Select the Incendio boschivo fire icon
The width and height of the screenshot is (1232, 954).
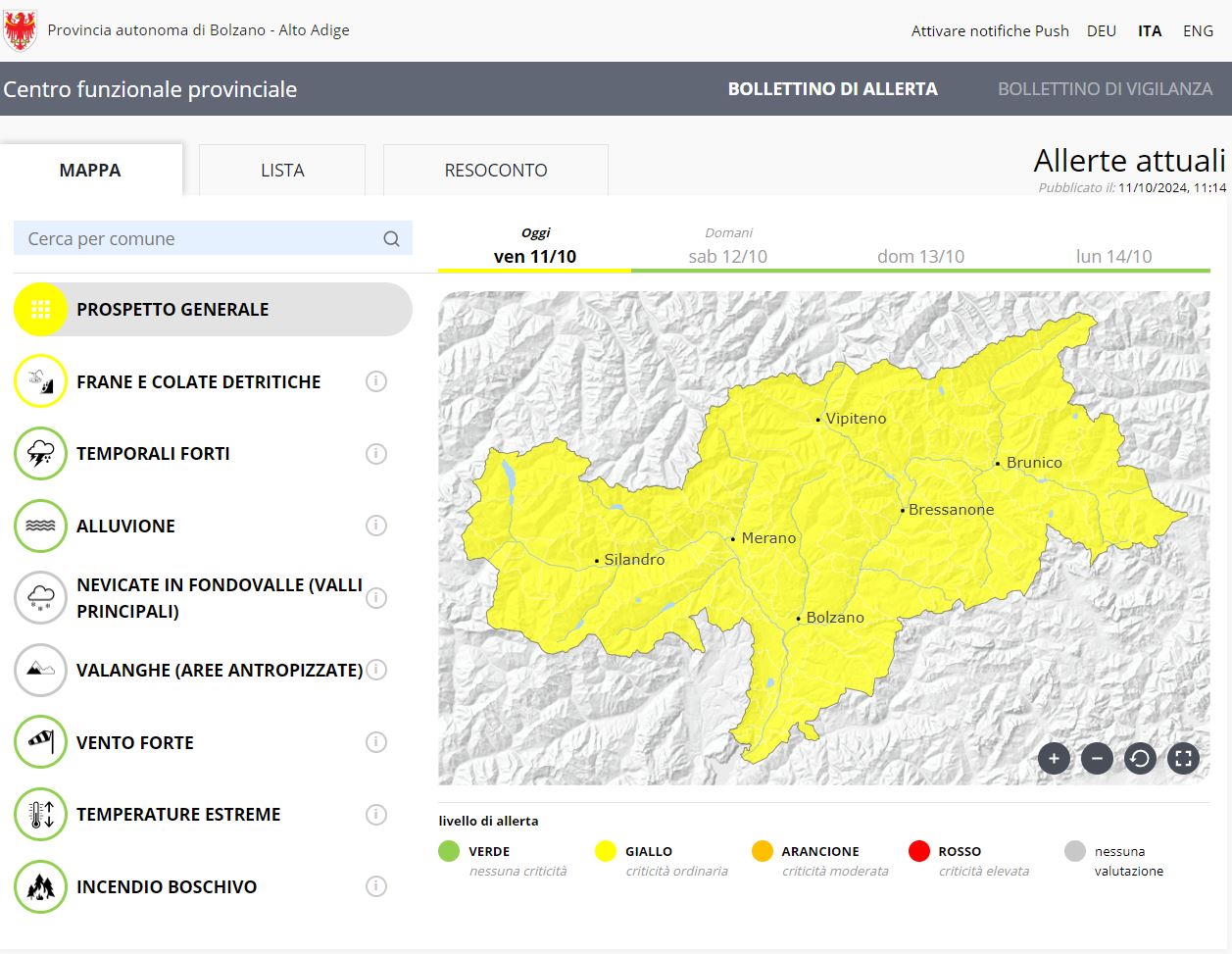coord(40,886)
